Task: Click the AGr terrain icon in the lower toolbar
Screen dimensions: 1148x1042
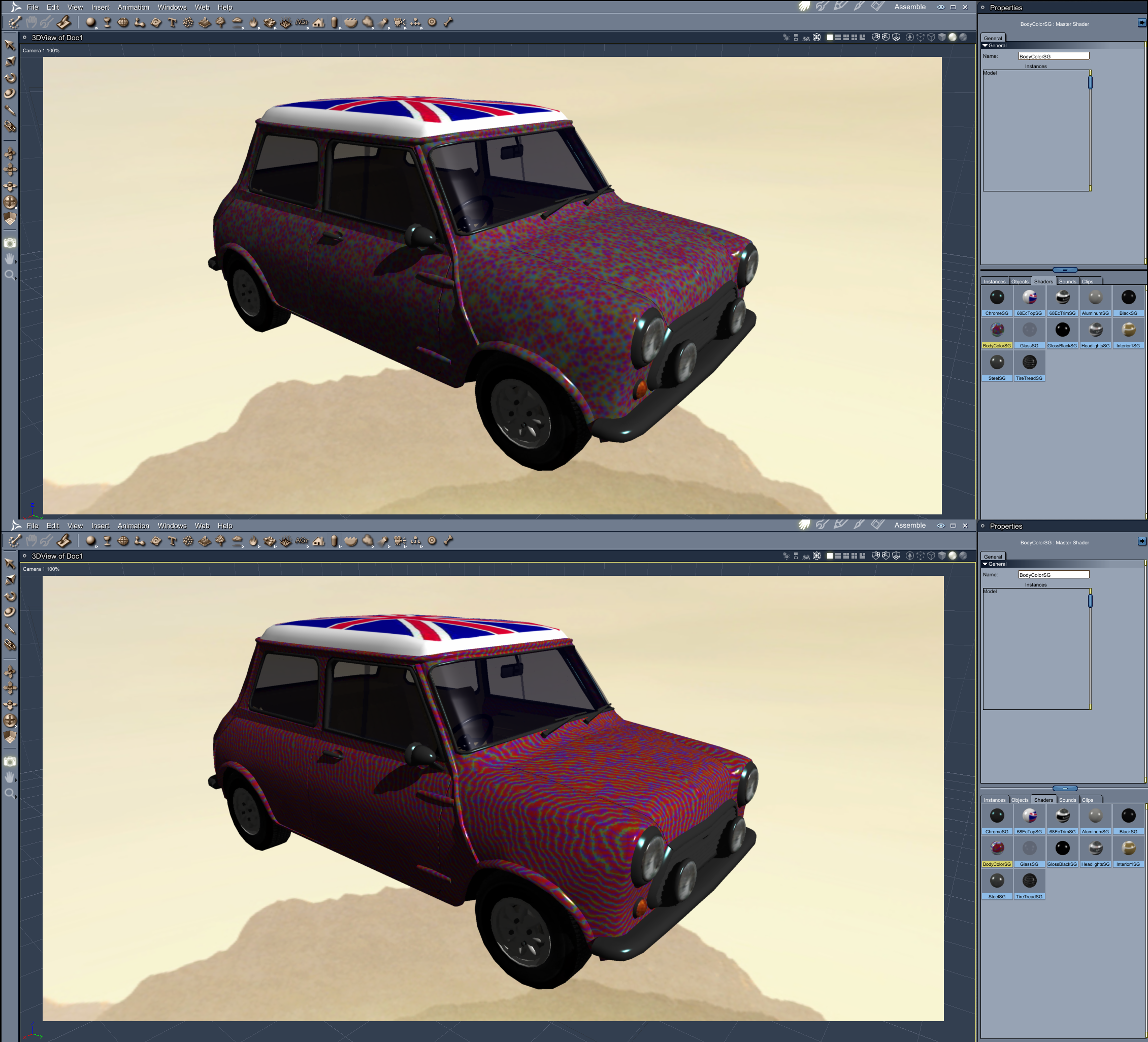Action: click(302, 541)
